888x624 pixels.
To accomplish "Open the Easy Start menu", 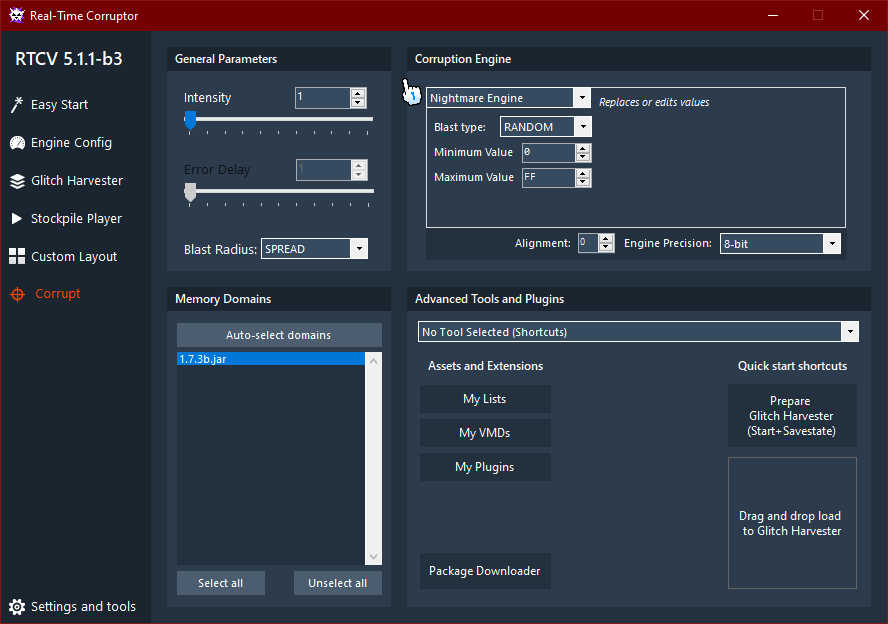I will [x=59, y=105].
